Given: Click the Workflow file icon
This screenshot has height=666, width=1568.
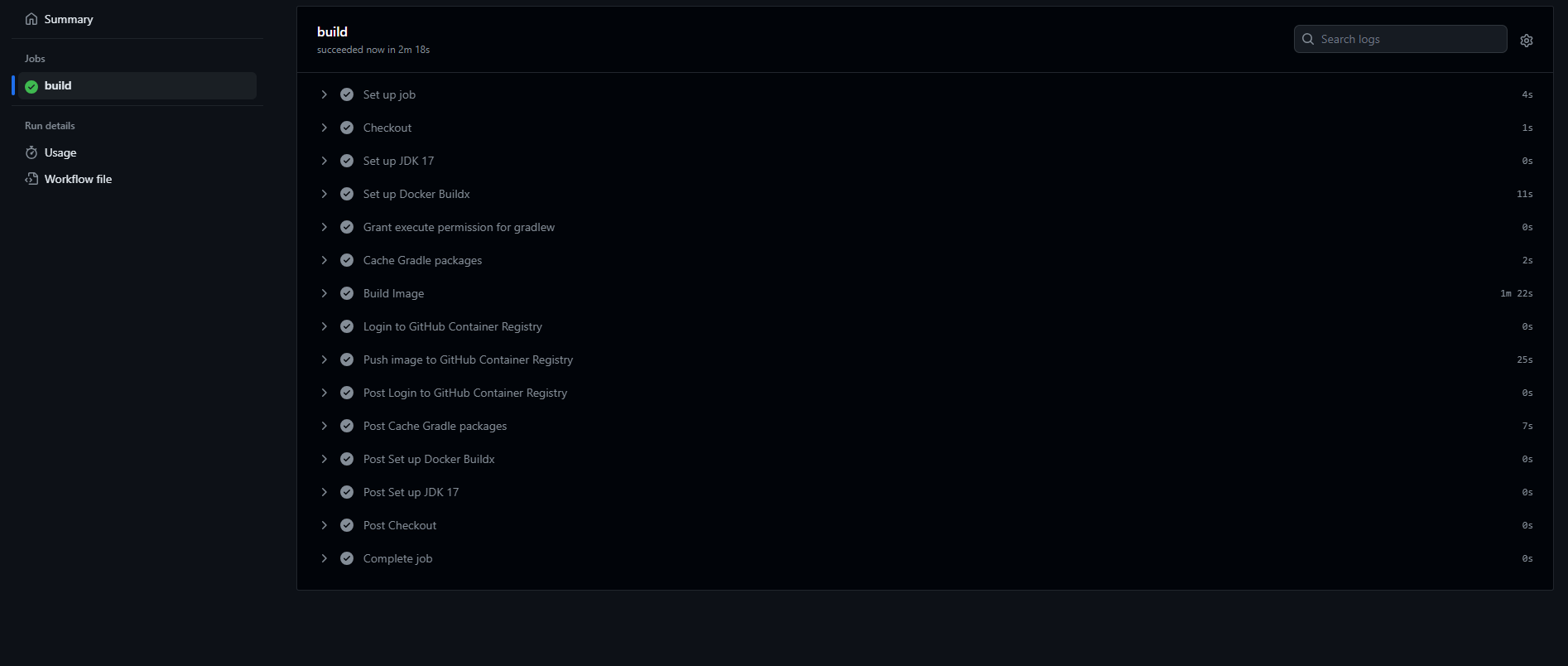Looking at the screenshot, I should [x=31, y=179].
